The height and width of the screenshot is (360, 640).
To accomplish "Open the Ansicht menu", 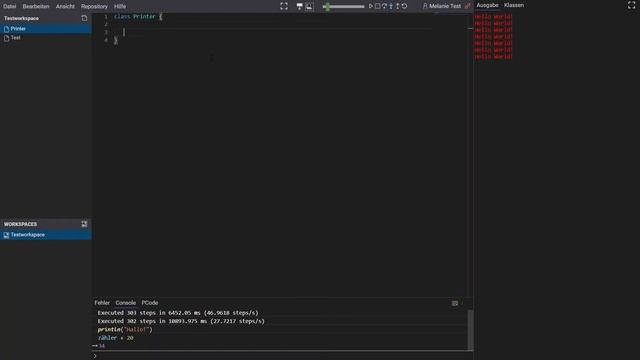I will (65, 7).
